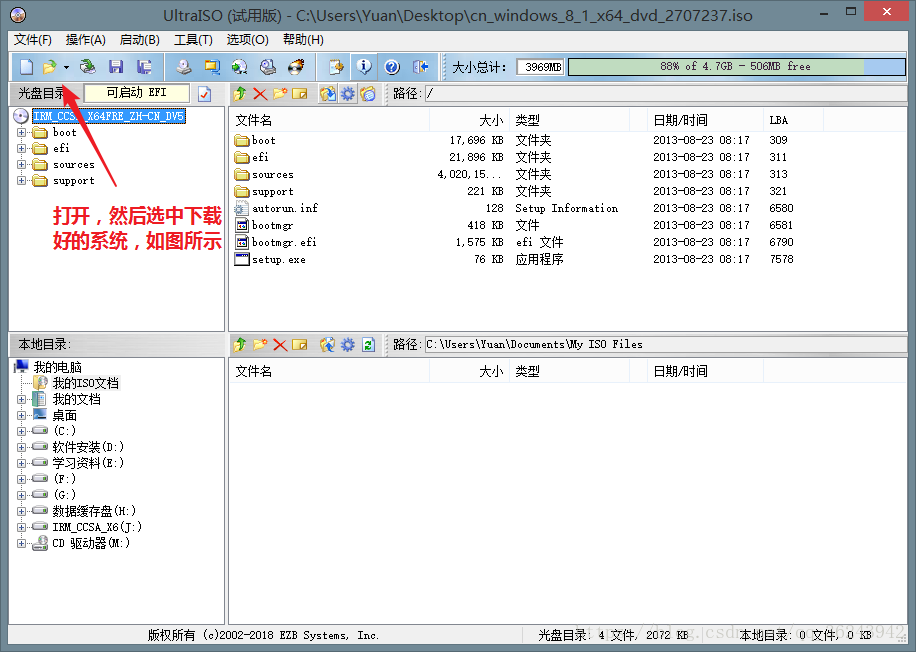Sort local files by 类型 column header
916x652 pixels.
pos(570,372)
